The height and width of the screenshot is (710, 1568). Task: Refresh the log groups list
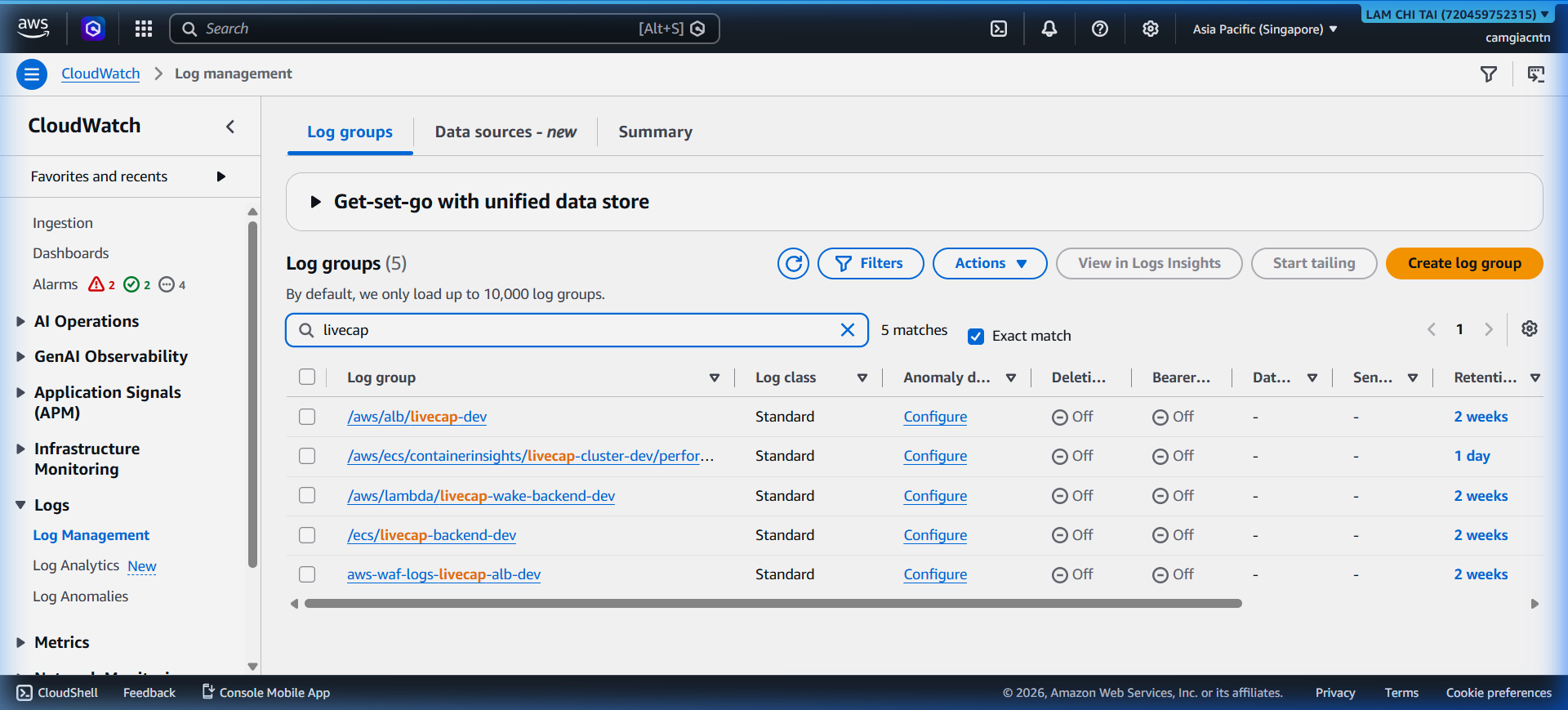point(793,263)
